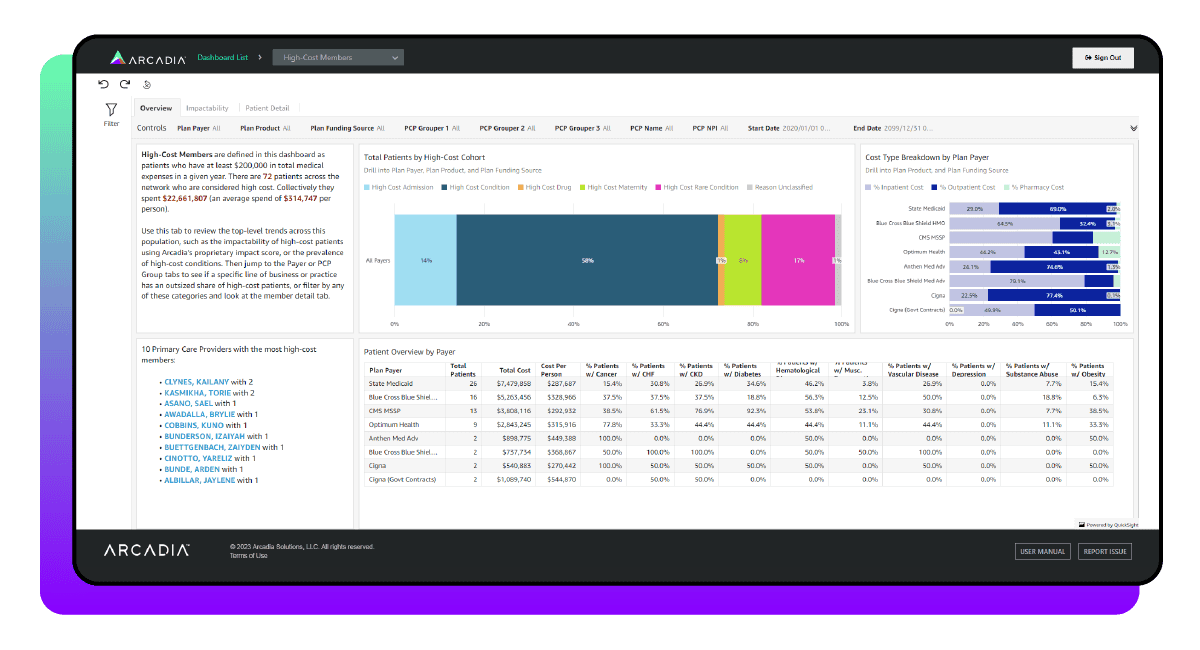Select the 14% High Cost Admission bar segment

point(425,260)
